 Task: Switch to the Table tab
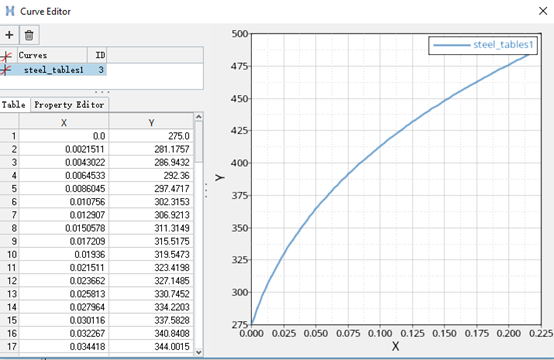click(14, 105)
